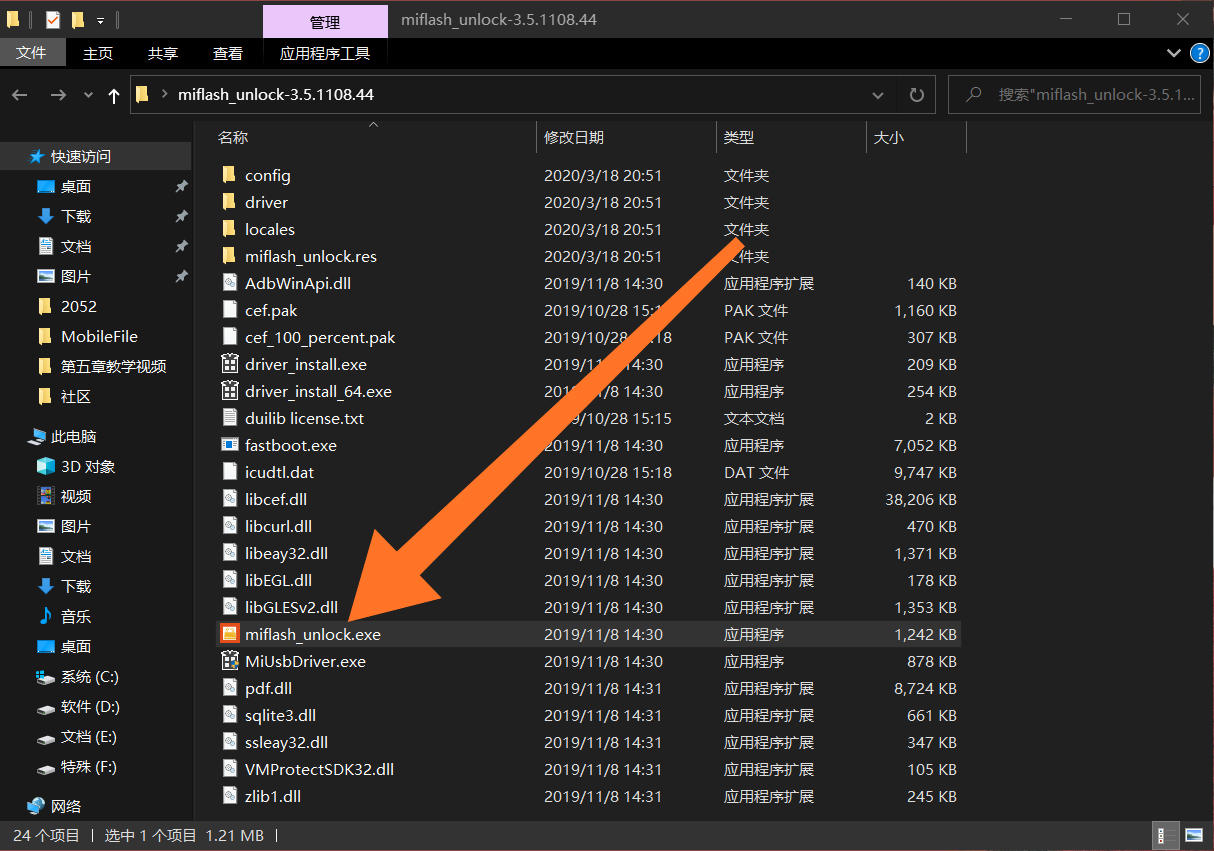This screenshot has width=1214, height=851.
Task: Select the file named VMProtectSDK32.dll
Action: (319, 769)
